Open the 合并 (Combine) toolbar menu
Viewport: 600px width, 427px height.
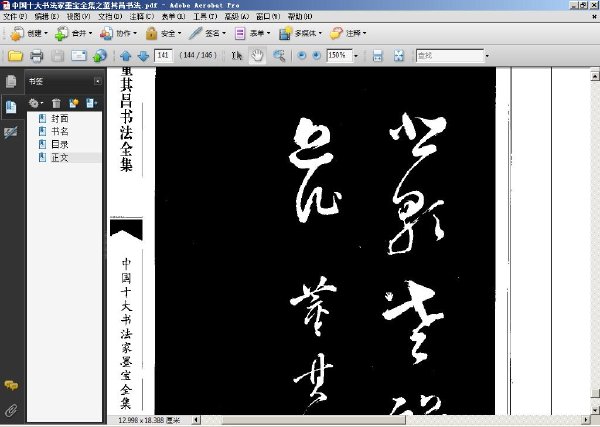click(73, 34)
